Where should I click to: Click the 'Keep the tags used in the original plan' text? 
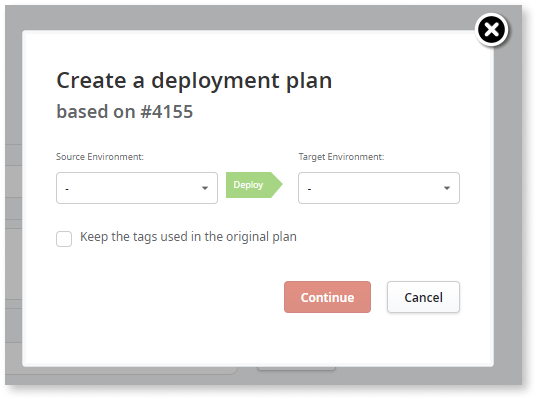pos(188,237)
